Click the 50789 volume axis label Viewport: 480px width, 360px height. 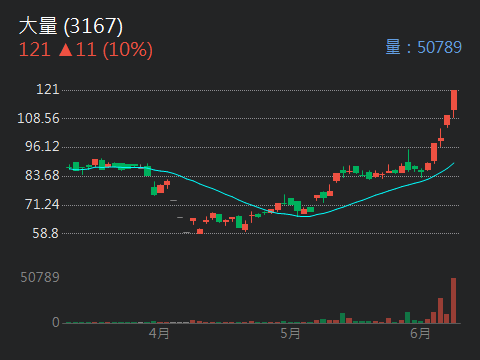40,277
